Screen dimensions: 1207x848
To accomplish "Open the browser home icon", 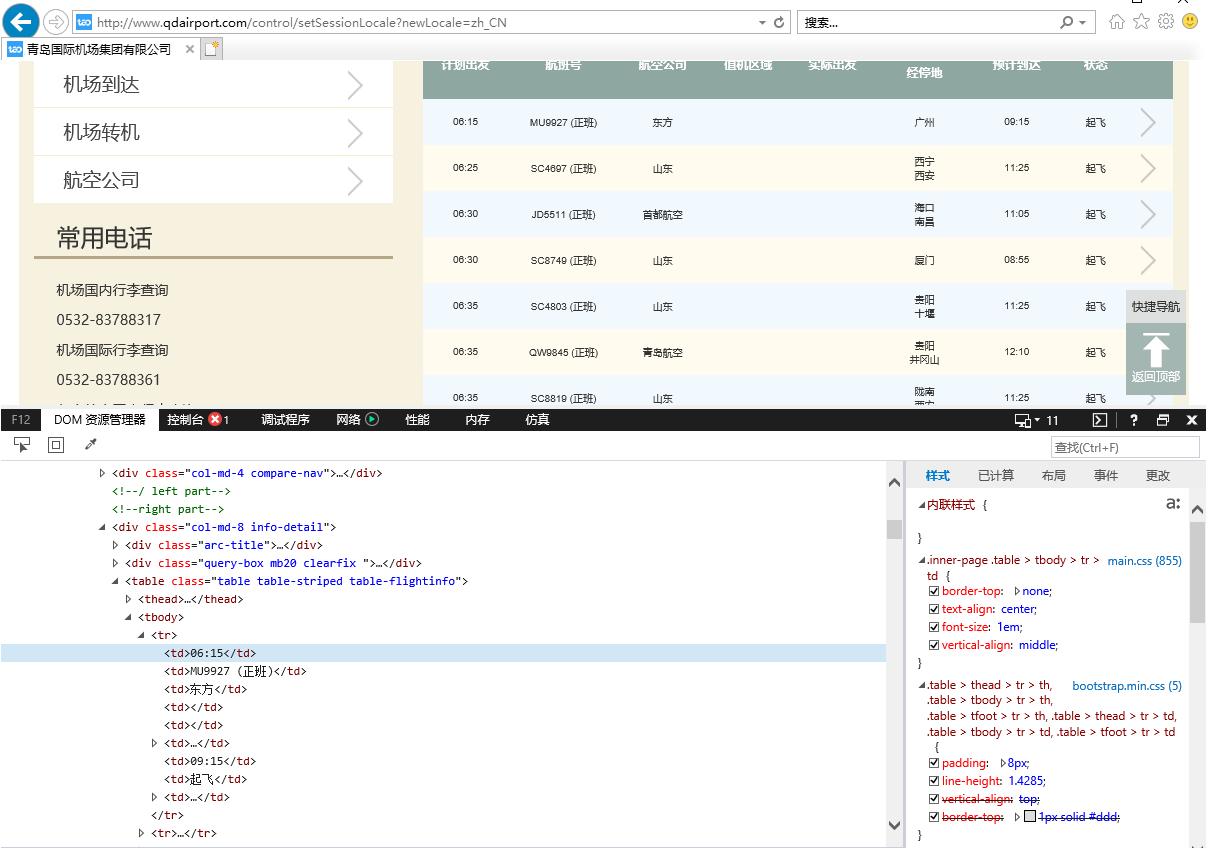I will (x=1117, y=22).
